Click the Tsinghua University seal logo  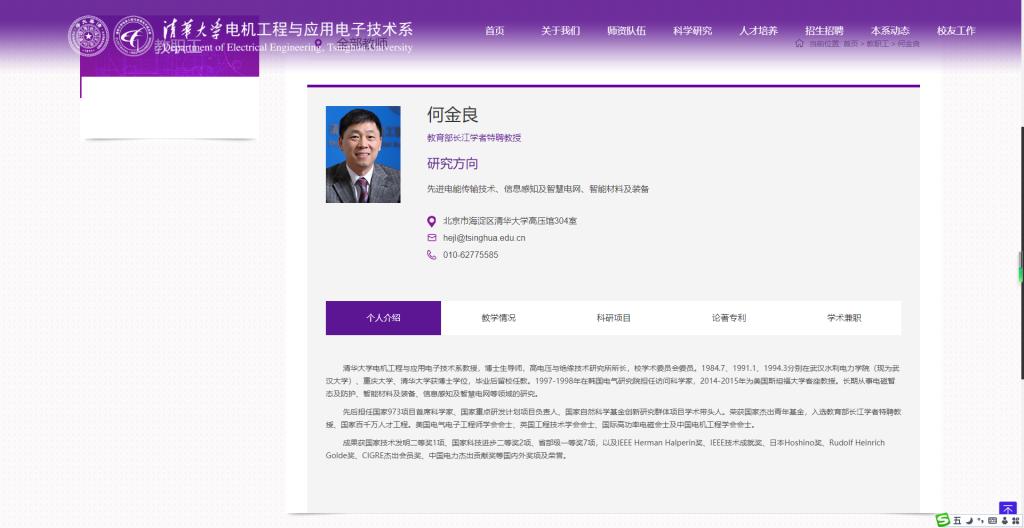click(88, 36)
